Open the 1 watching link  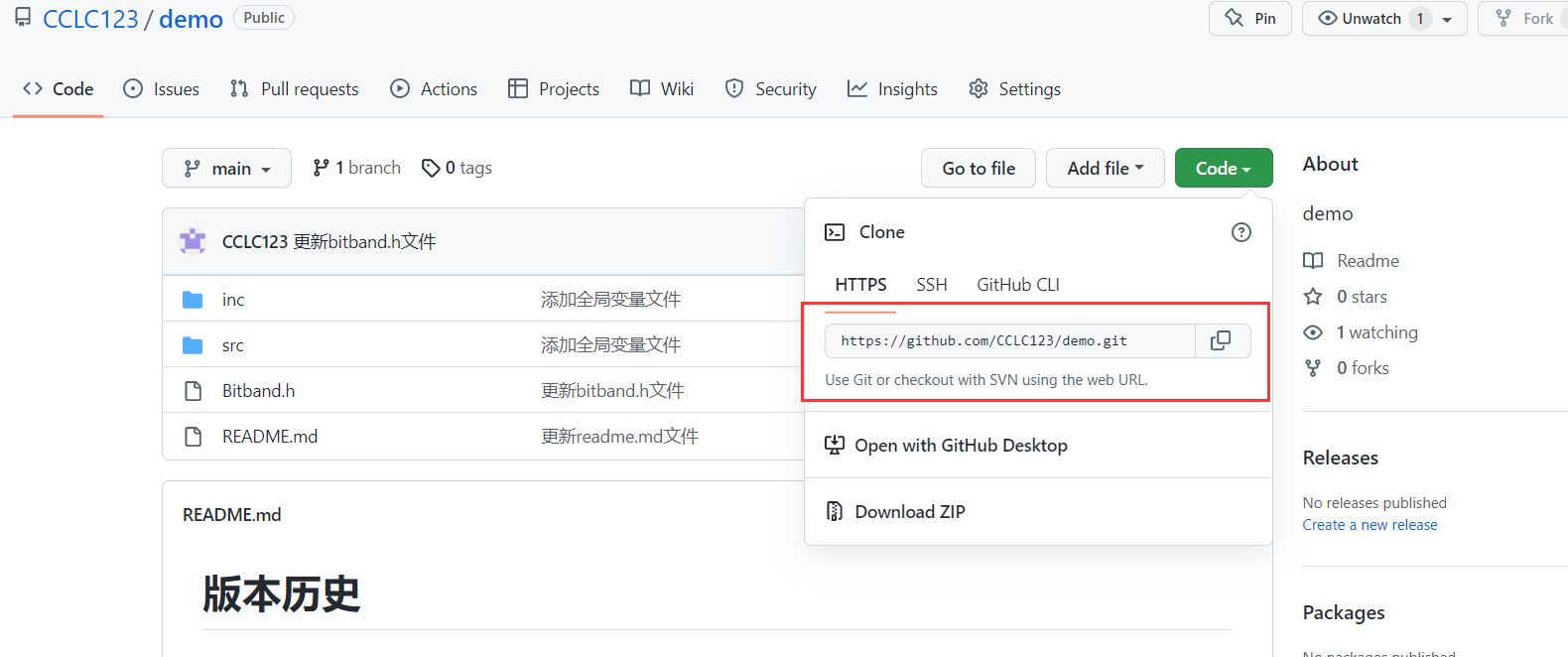1377,332
